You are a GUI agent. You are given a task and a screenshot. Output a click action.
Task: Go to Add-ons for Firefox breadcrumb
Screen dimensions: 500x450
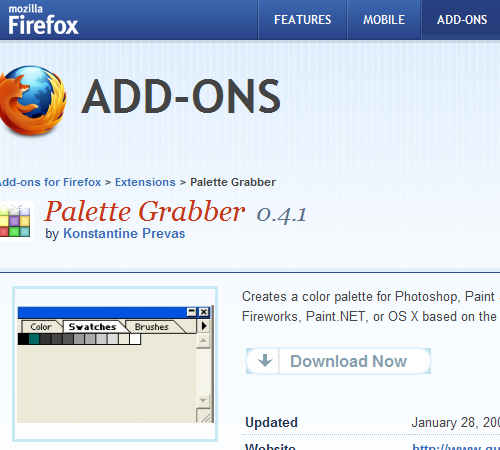click(x=50, y=182)
